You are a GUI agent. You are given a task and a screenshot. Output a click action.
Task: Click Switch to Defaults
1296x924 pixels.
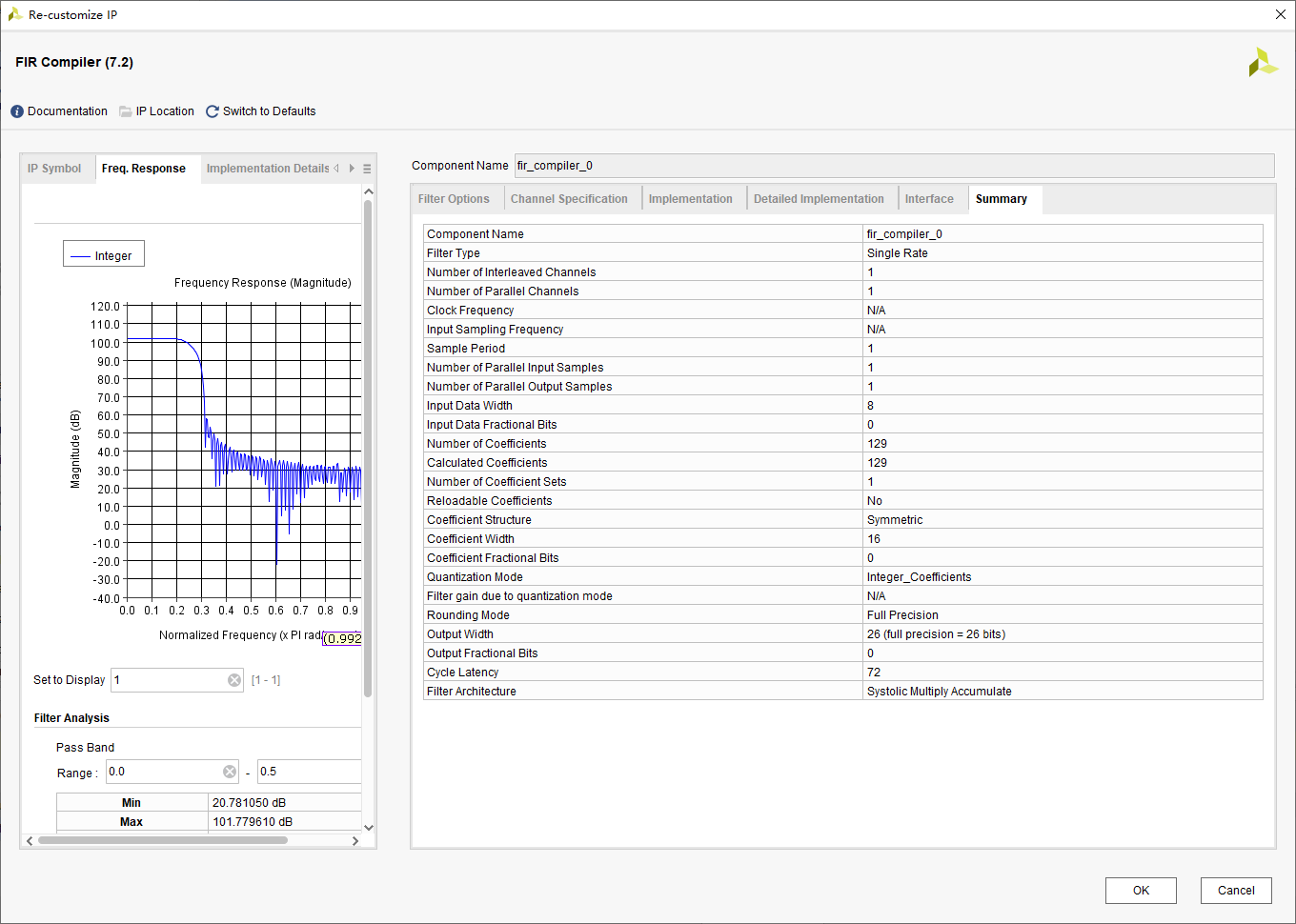point(269,111)
